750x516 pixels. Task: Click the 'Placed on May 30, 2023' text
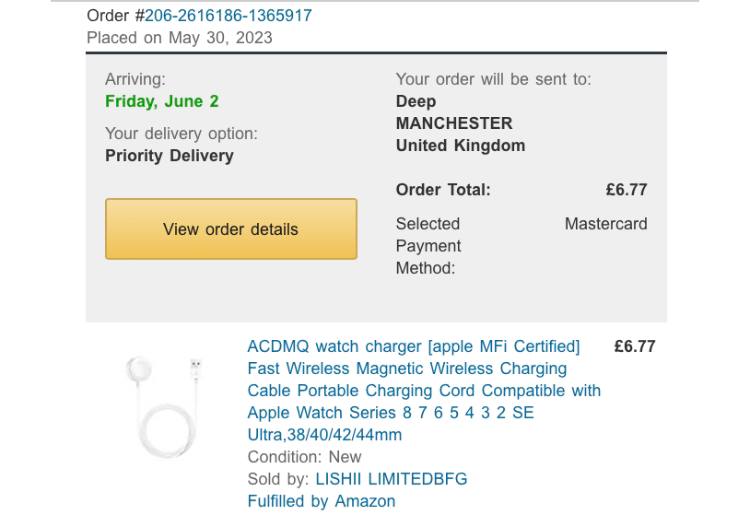point(179,38)
